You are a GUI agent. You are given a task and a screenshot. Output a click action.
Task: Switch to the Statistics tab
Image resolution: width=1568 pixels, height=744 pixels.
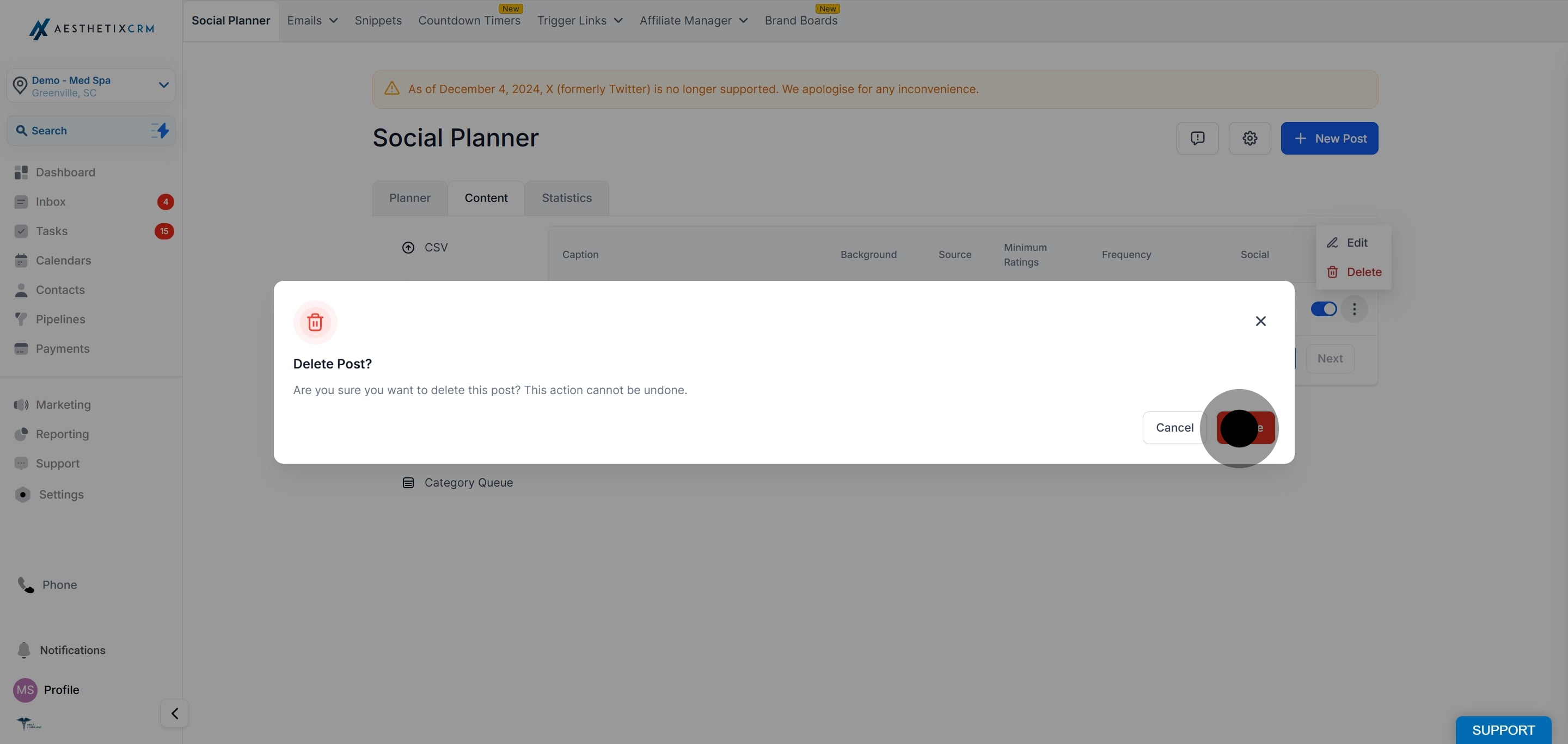(x=566, y=198)
